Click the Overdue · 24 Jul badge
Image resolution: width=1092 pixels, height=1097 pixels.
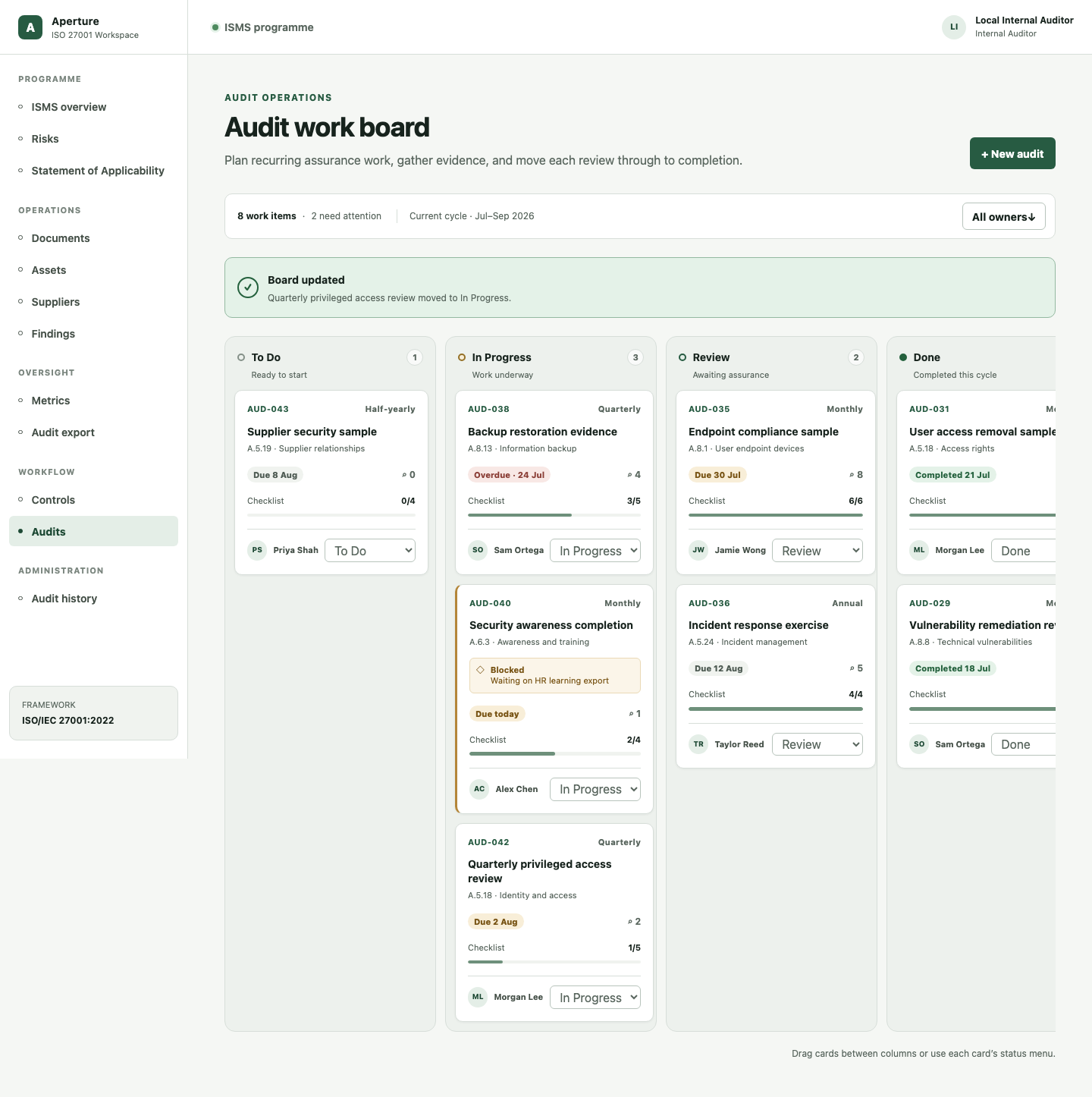pyautogui.click(x=509, y=475)
